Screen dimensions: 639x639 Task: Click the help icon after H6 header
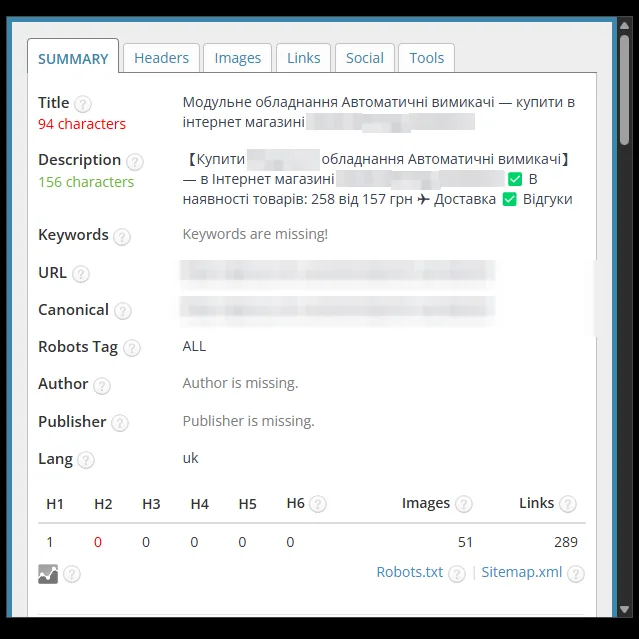tap(318, 504)
